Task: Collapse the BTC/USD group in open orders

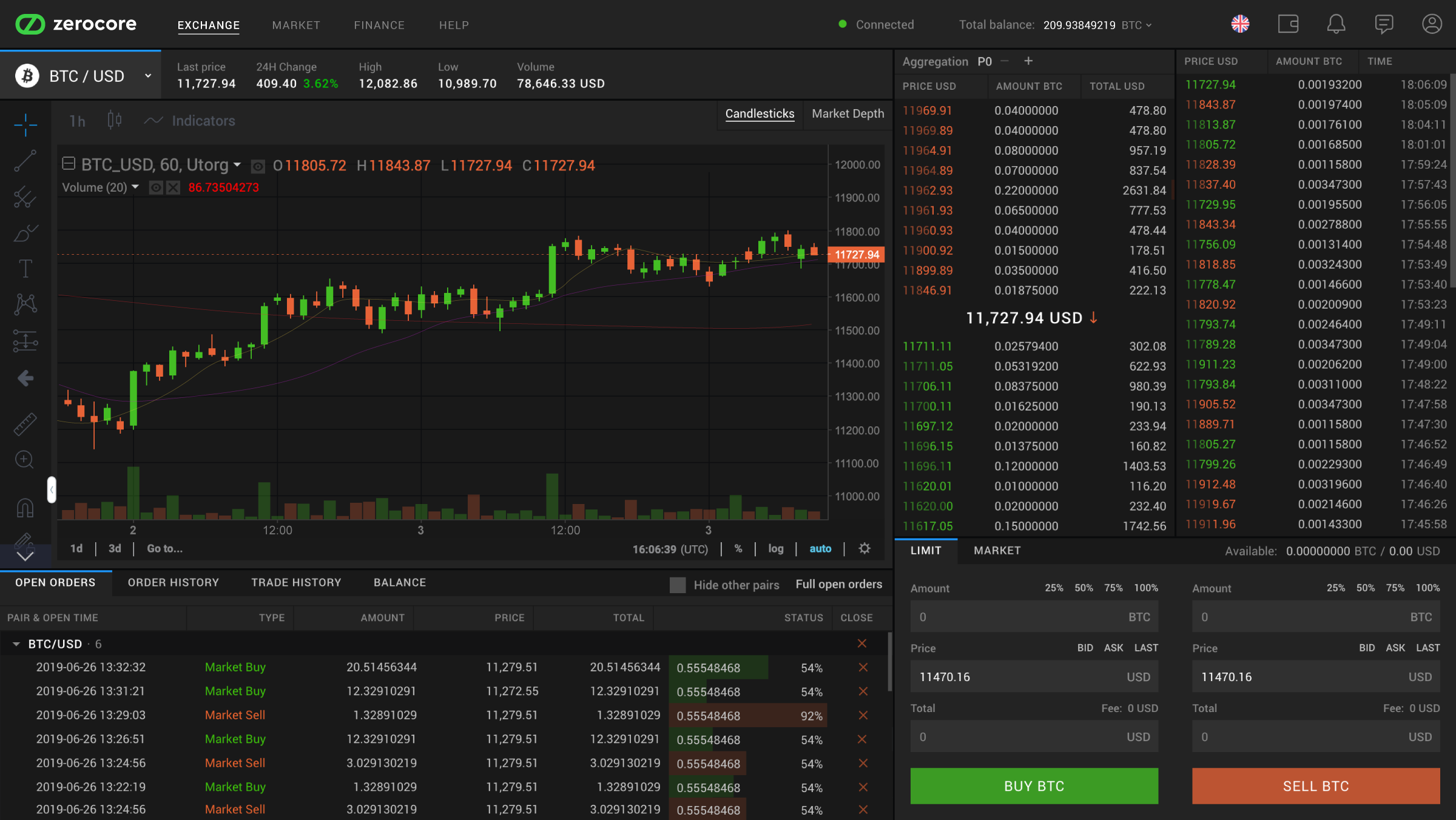Action: [16, 644]
